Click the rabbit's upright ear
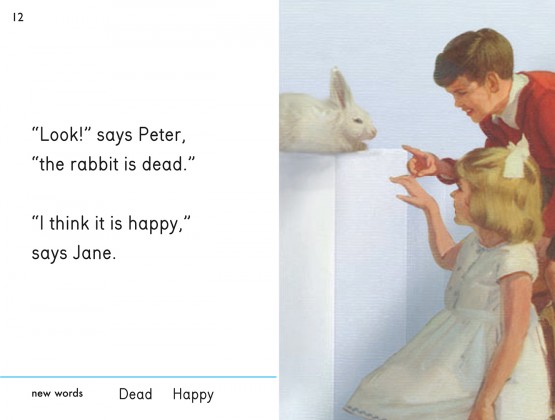The width and height of the screenshot is (555, 420). (340, 88)
